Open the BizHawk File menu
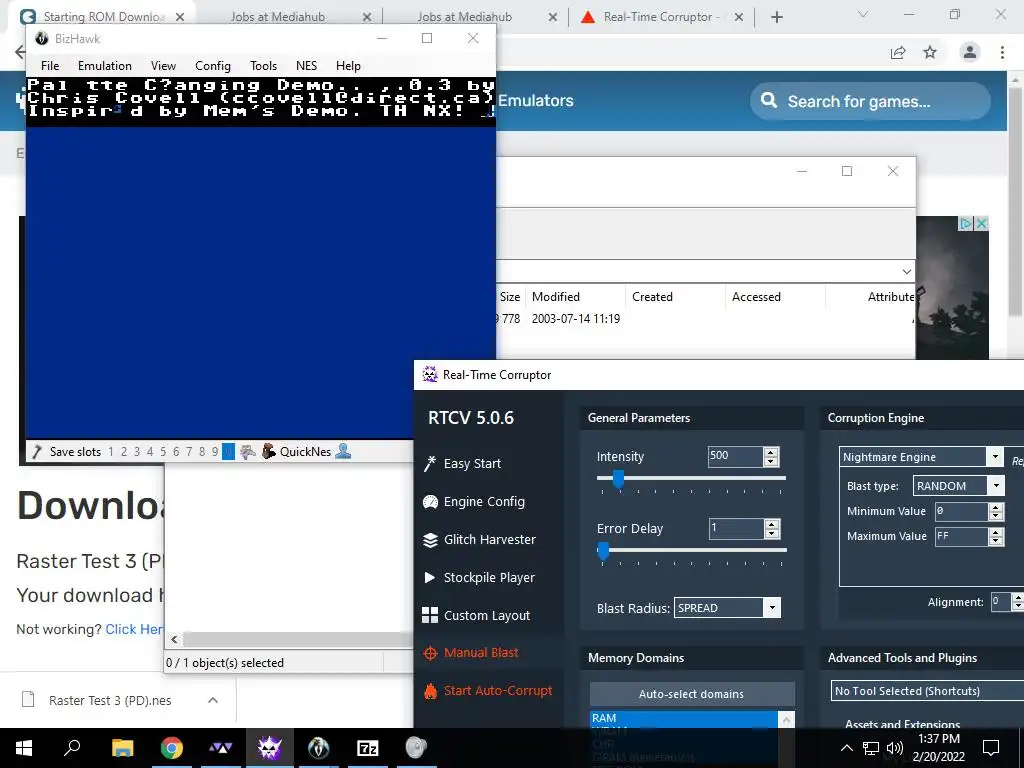Image resolution: width=1024 pixels, height=768 pixels. pyautogui.click(x=50, y=66)
